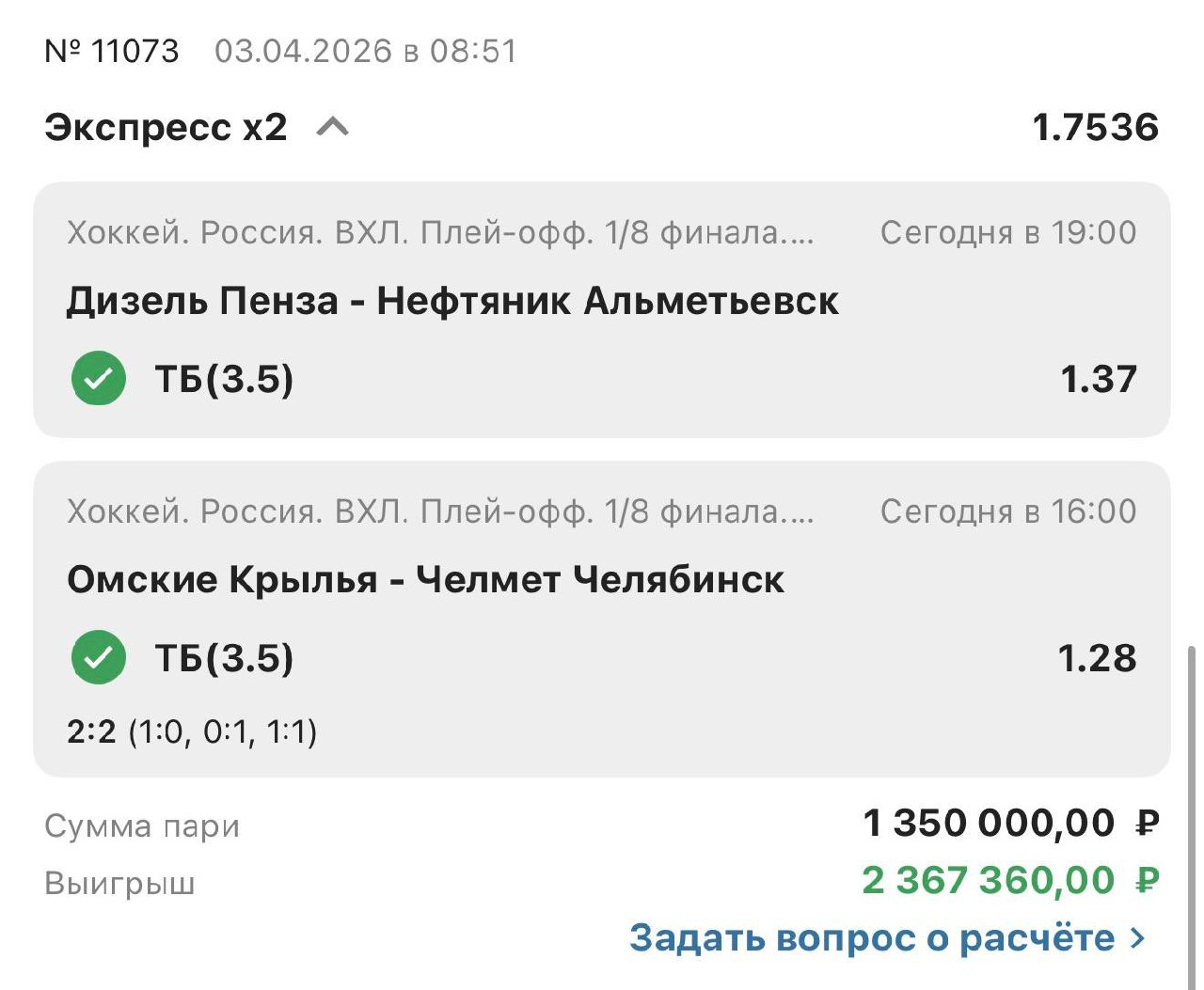Collapse the Экспресс x2 chevron
Viewport: 1204px width, 990px height.
[333, 127]
